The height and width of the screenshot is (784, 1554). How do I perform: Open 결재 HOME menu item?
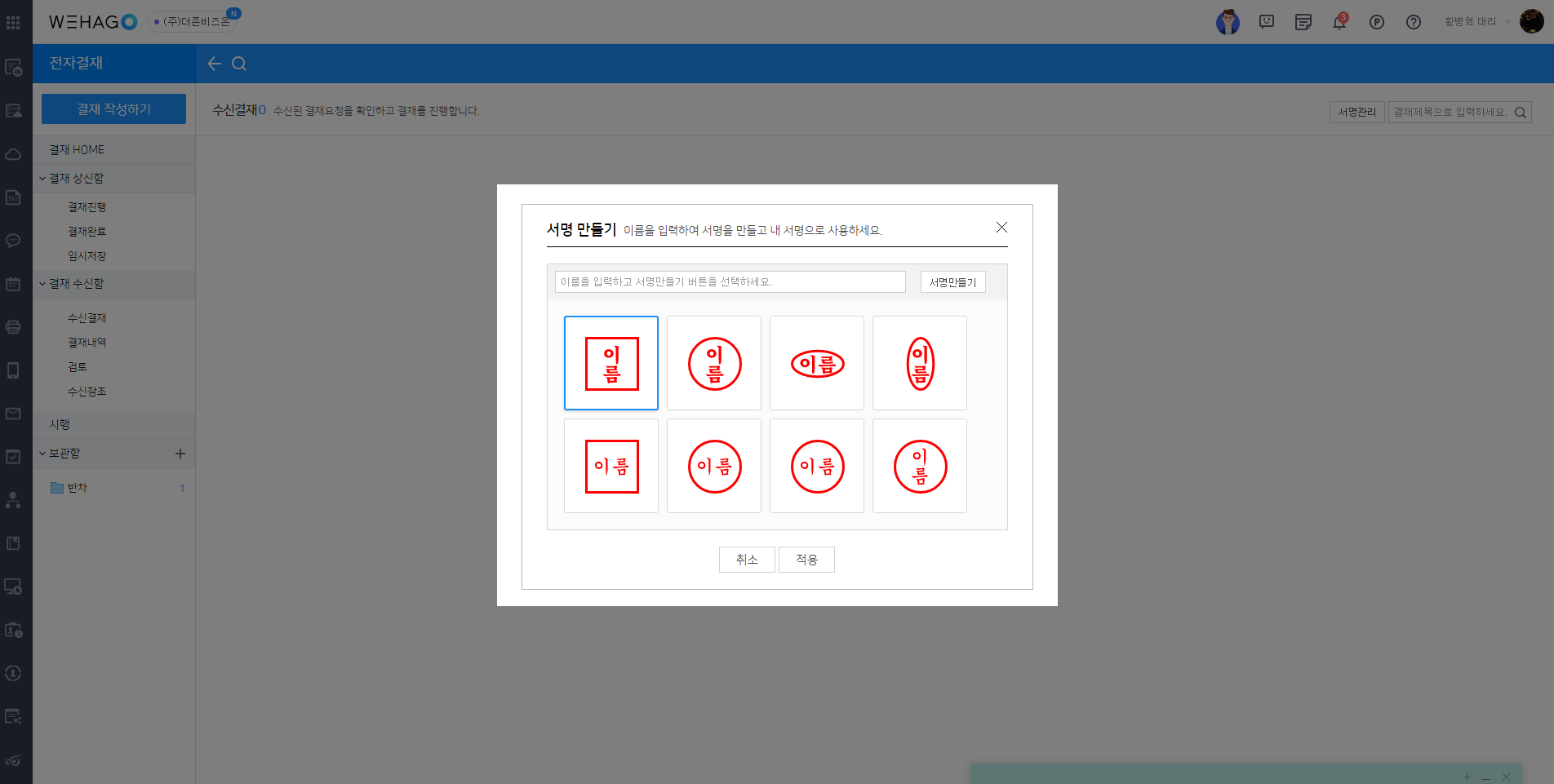click(x=77, y=150)
